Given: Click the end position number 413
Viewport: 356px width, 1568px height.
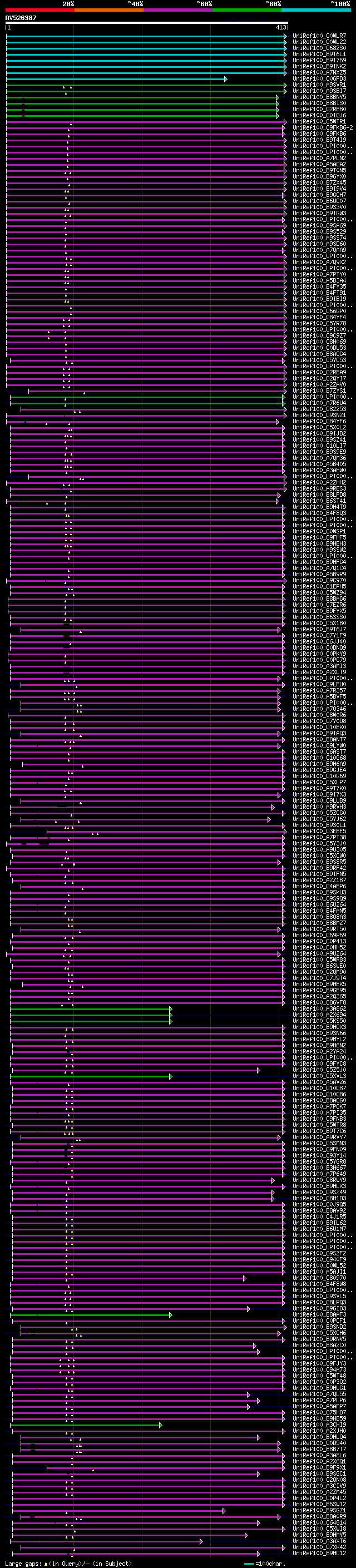Looking at the screenshot, I should click(280, 27).
